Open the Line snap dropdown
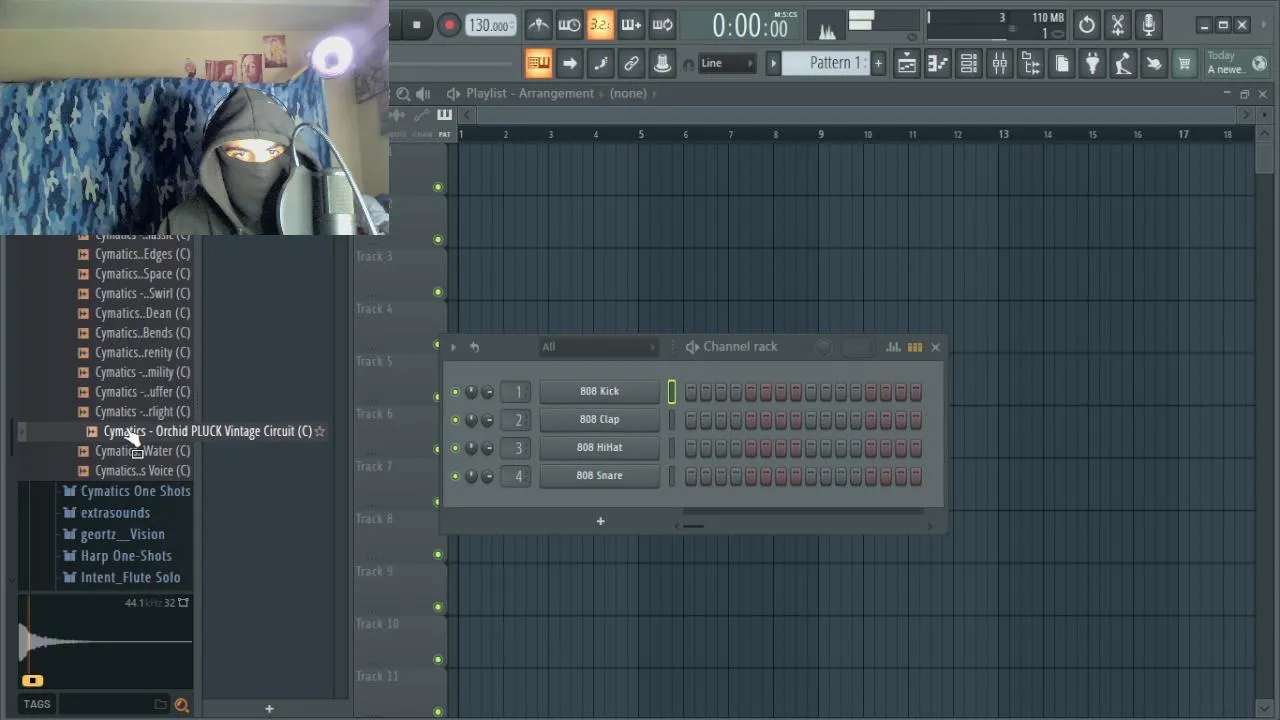1280x720 pixels. tap(727, 63)
